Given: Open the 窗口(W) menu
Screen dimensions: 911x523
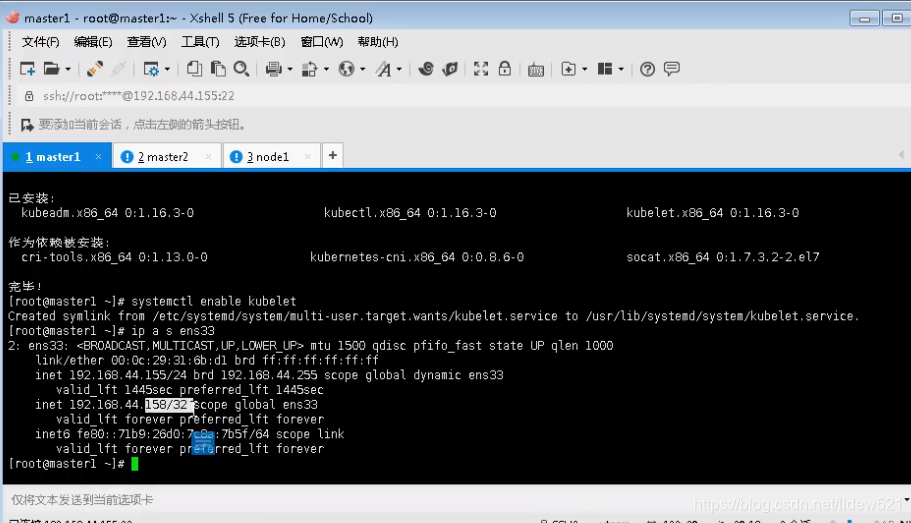Looking at the screenshot, I should [x=322, y=42].
